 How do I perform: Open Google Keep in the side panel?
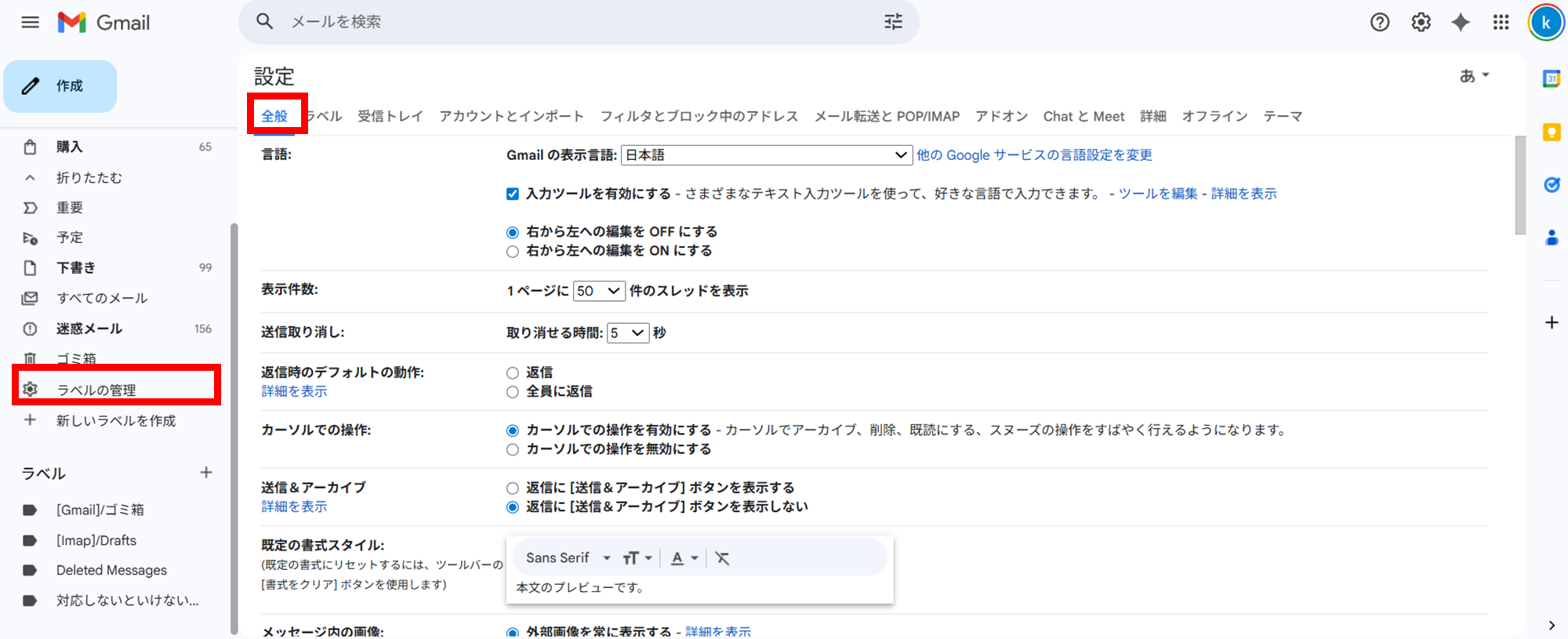[x=1551, y=132]
